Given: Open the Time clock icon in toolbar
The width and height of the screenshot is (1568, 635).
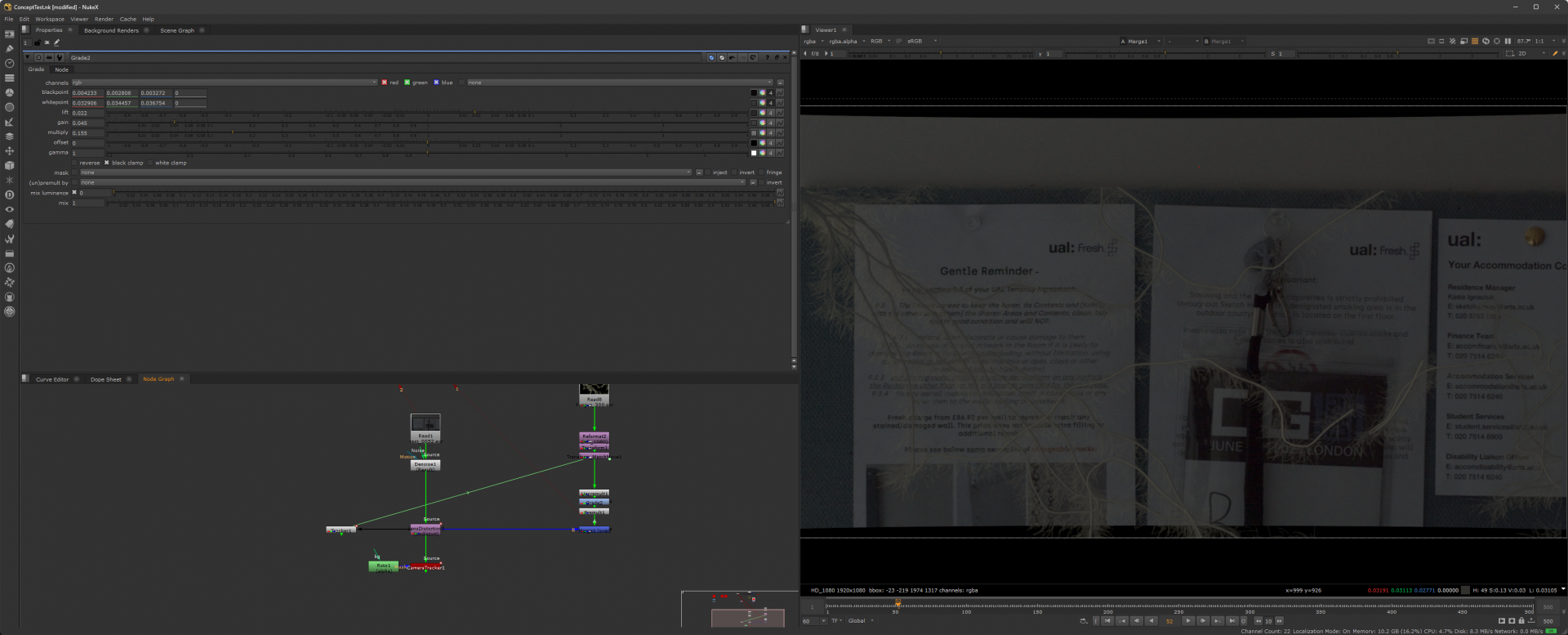Looking at the screenshot, I should coord(10,63).
